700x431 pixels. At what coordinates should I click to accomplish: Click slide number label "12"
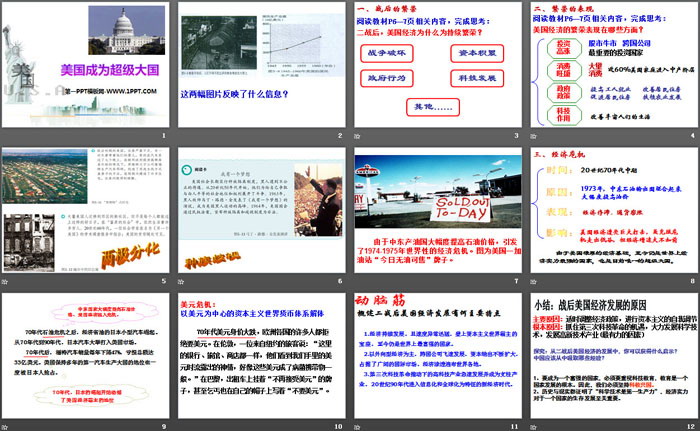click(691, 427)
